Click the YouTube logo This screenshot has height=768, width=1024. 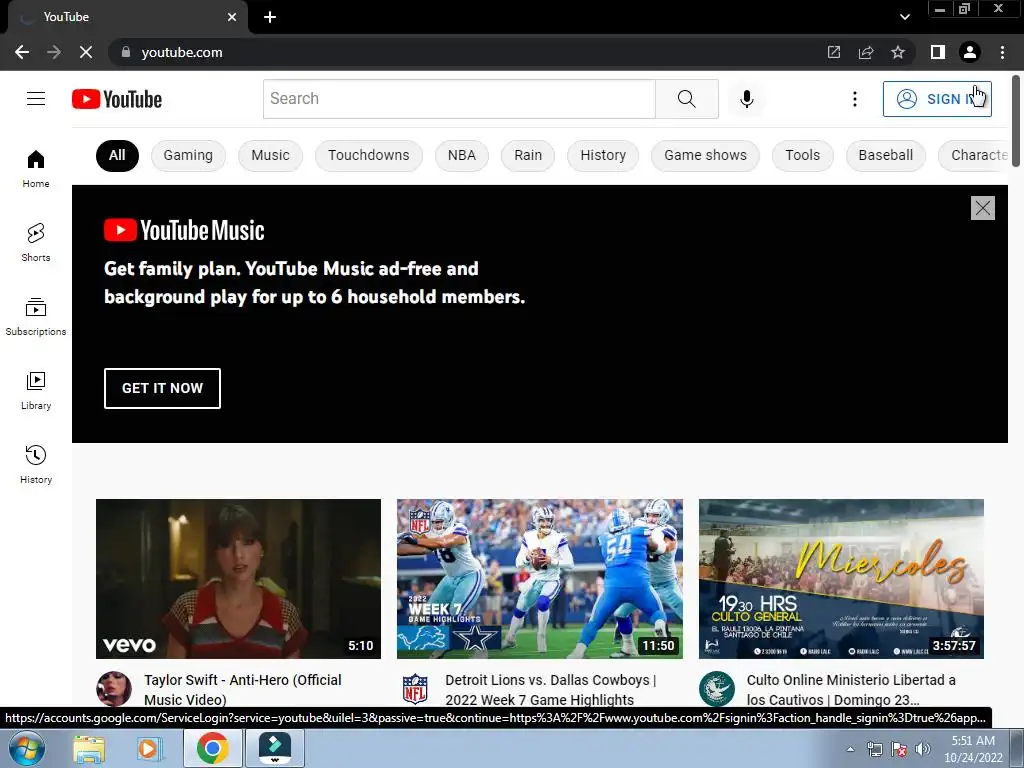pos(117,99)
